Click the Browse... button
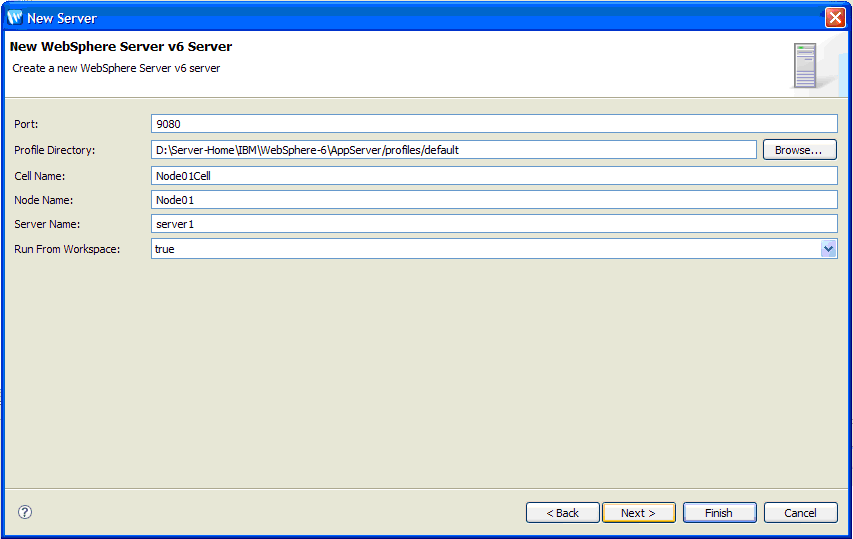Screen dimensions: 853x539 pyautogui.click(x=800, y=150)
